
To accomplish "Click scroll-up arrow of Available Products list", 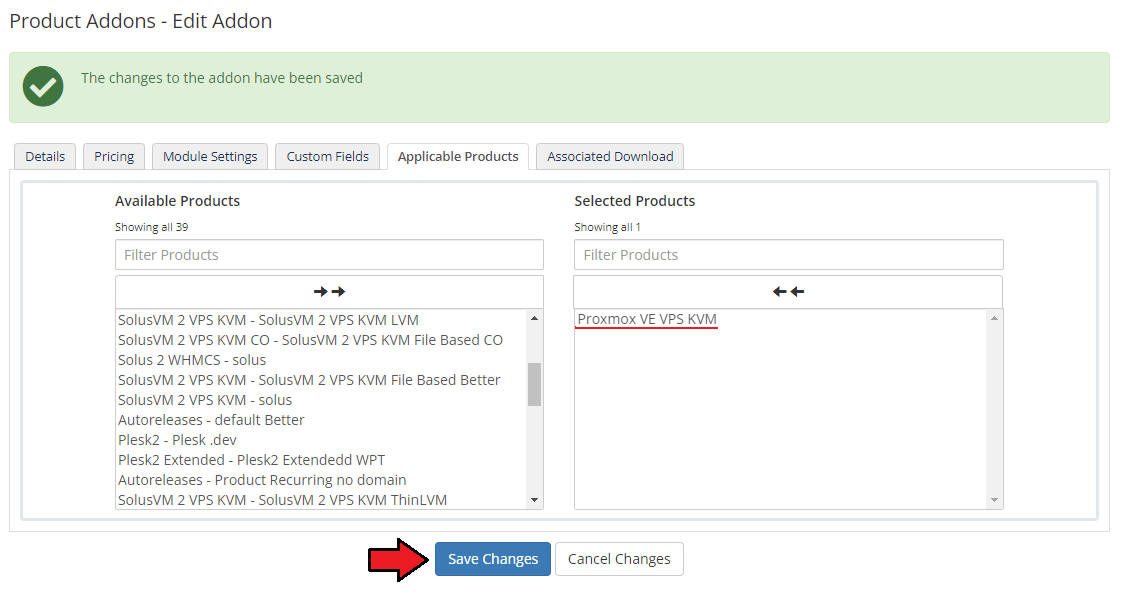I will coord(535,318).
